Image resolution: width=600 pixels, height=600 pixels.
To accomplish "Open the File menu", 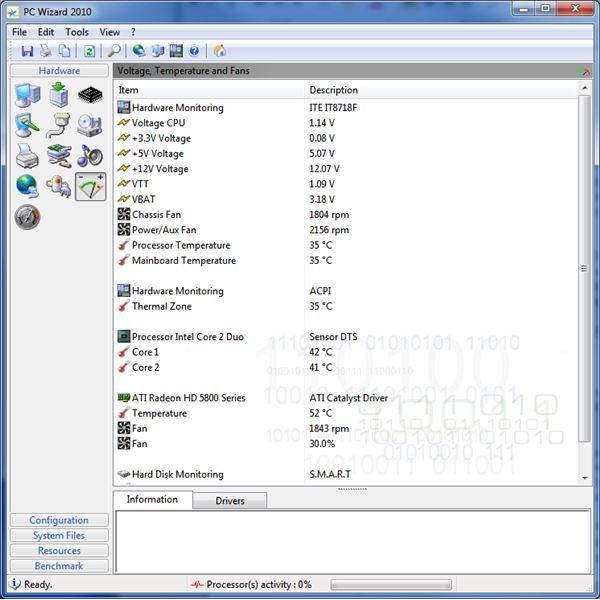I will [20, 32].
